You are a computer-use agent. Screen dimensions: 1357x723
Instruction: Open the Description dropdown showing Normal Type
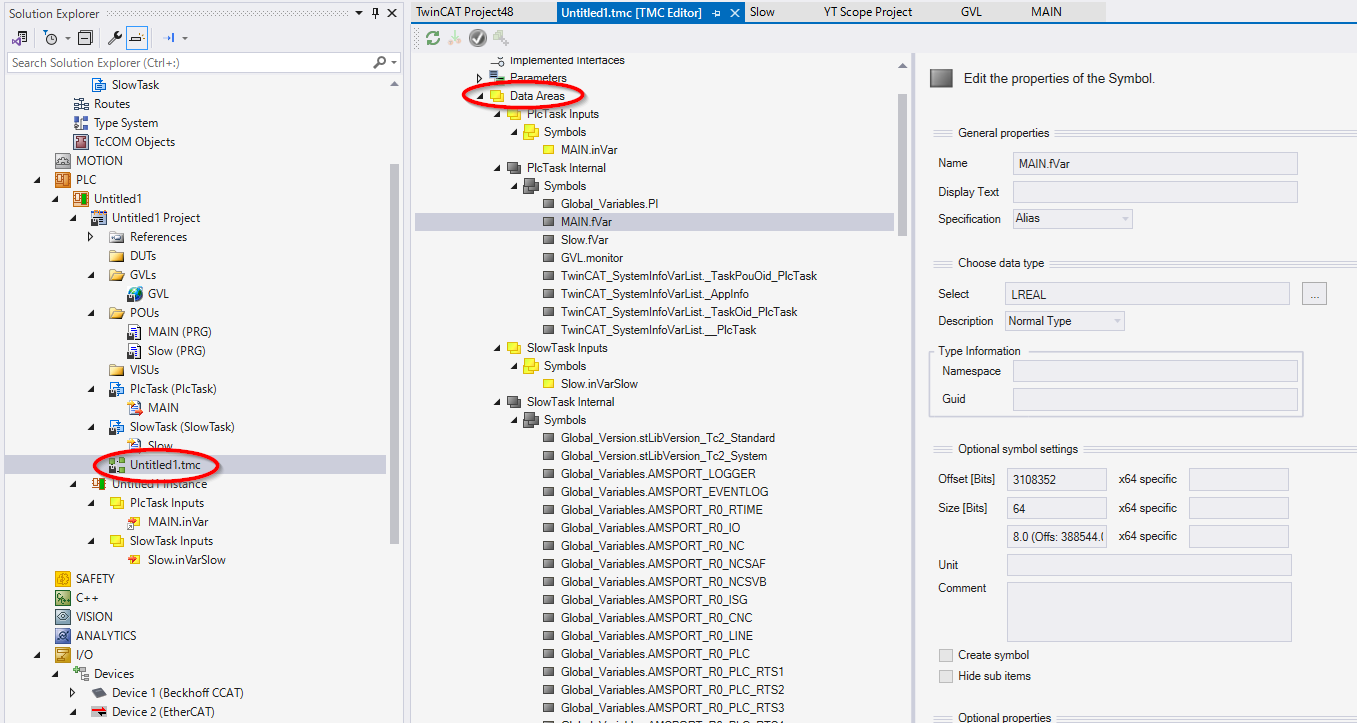coord(1064,321)
